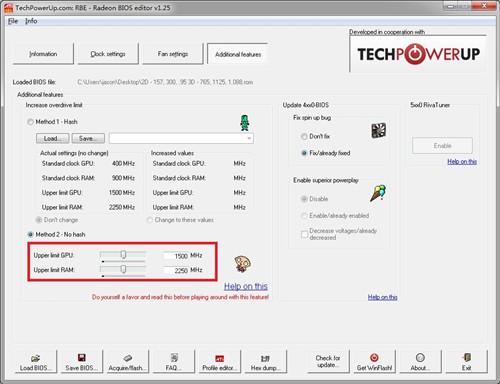Open Help on this for overdrive limit
500x384 pixels.
[246, 286]
